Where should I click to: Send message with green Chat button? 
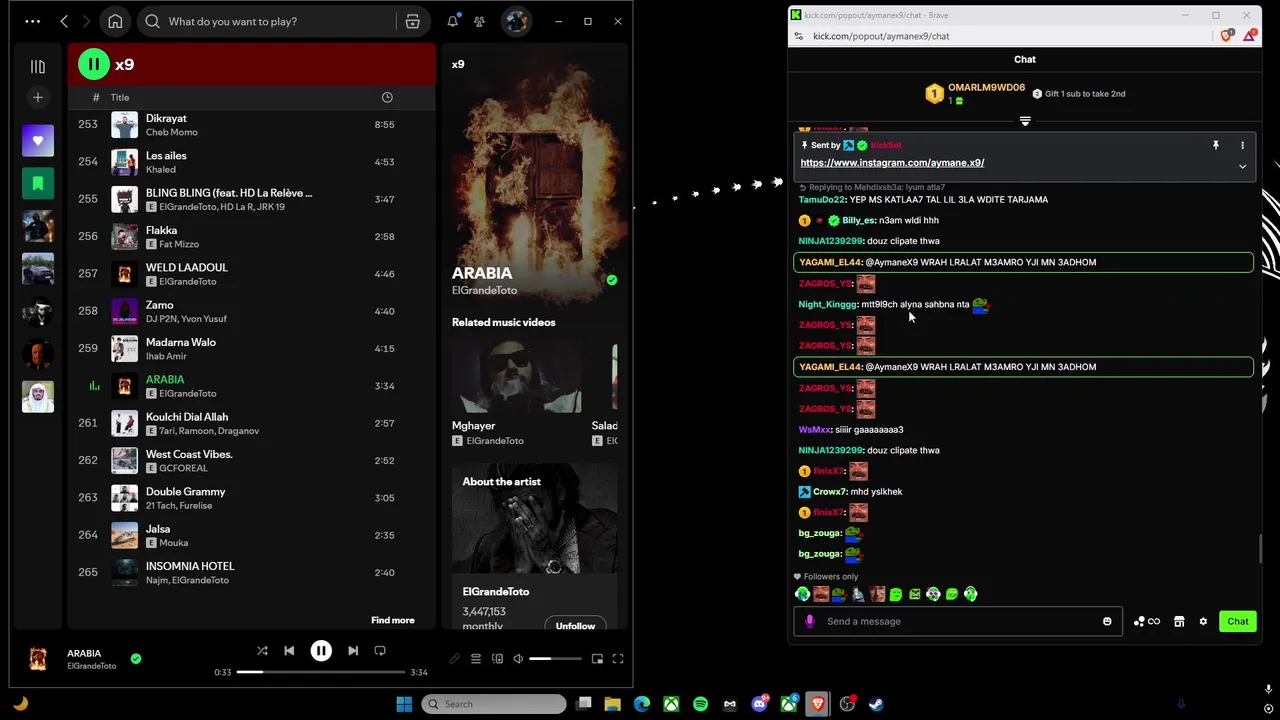(x=1238, y=621)
